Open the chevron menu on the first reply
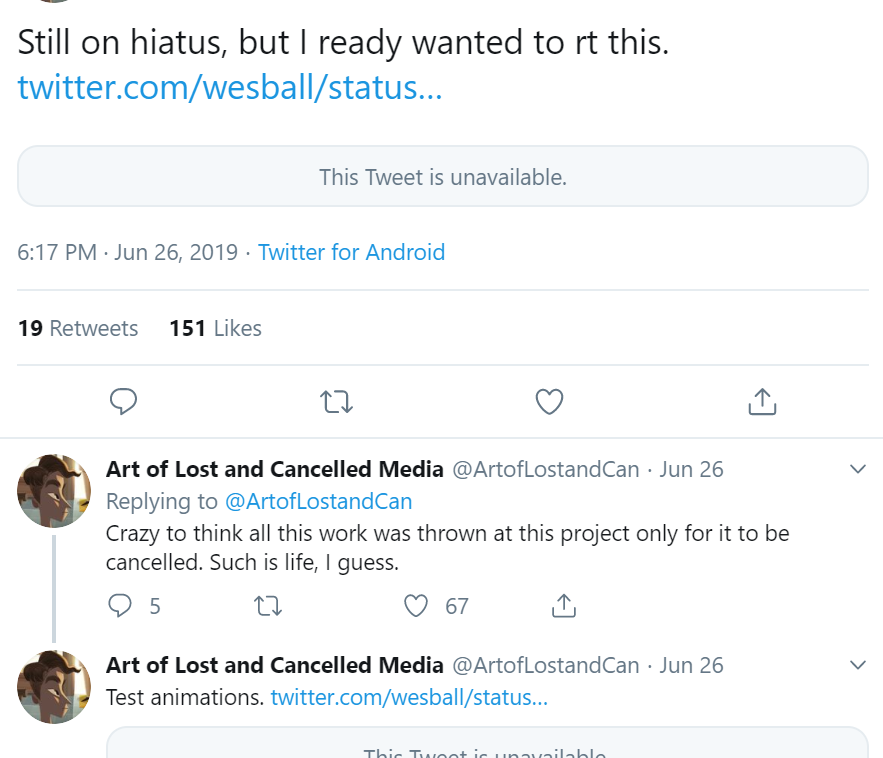 pos(858,469)
